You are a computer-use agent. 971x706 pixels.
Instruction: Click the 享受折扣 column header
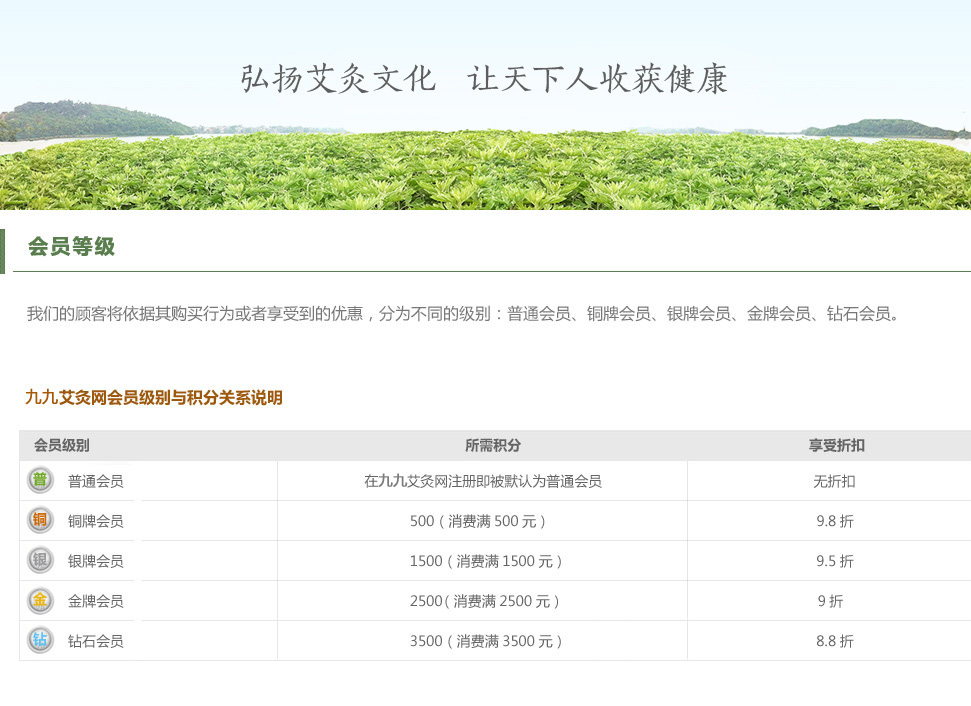pos(836,445)
